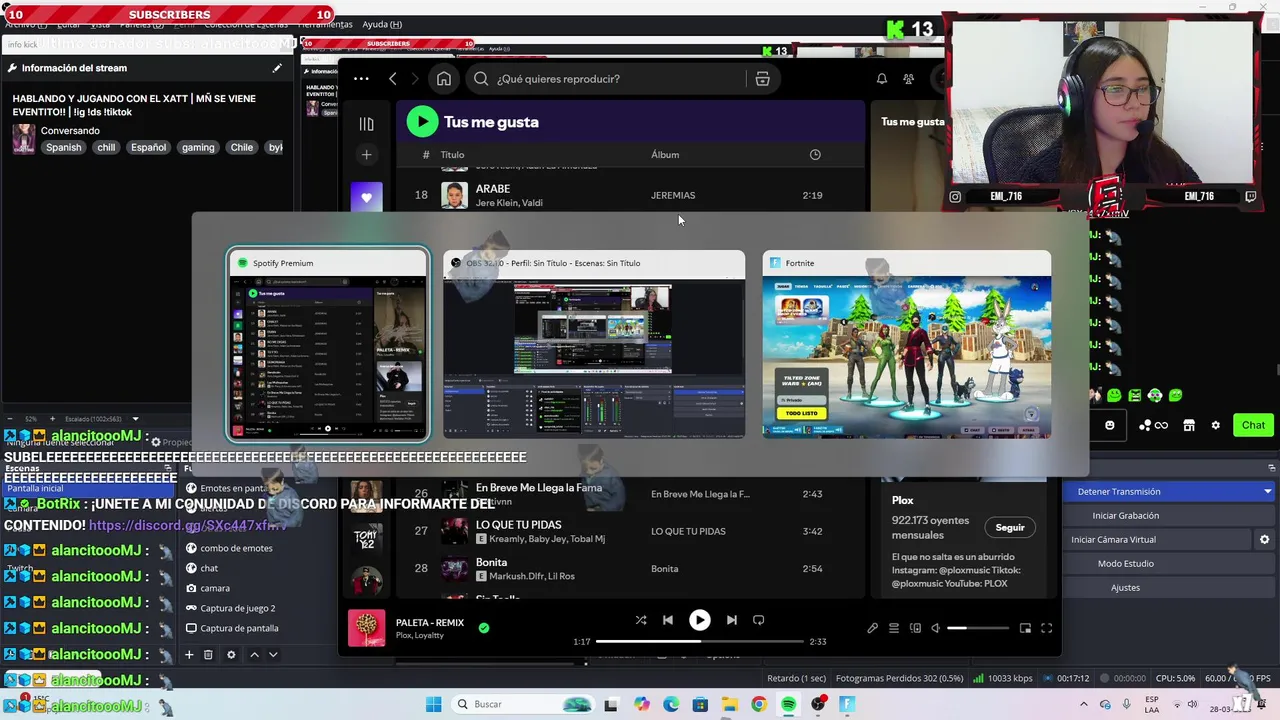This screenshot has width=1280, height=720.
Task: Go to Spotify Home
Action: pyautogui.click(x=444, y=79)
